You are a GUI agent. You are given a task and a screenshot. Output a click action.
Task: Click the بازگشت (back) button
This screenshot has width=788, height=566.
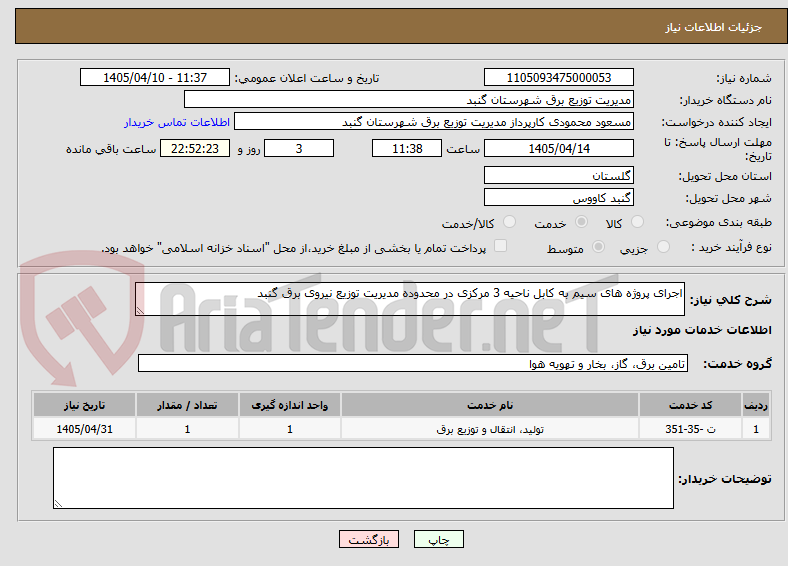(x=368, y=539)
